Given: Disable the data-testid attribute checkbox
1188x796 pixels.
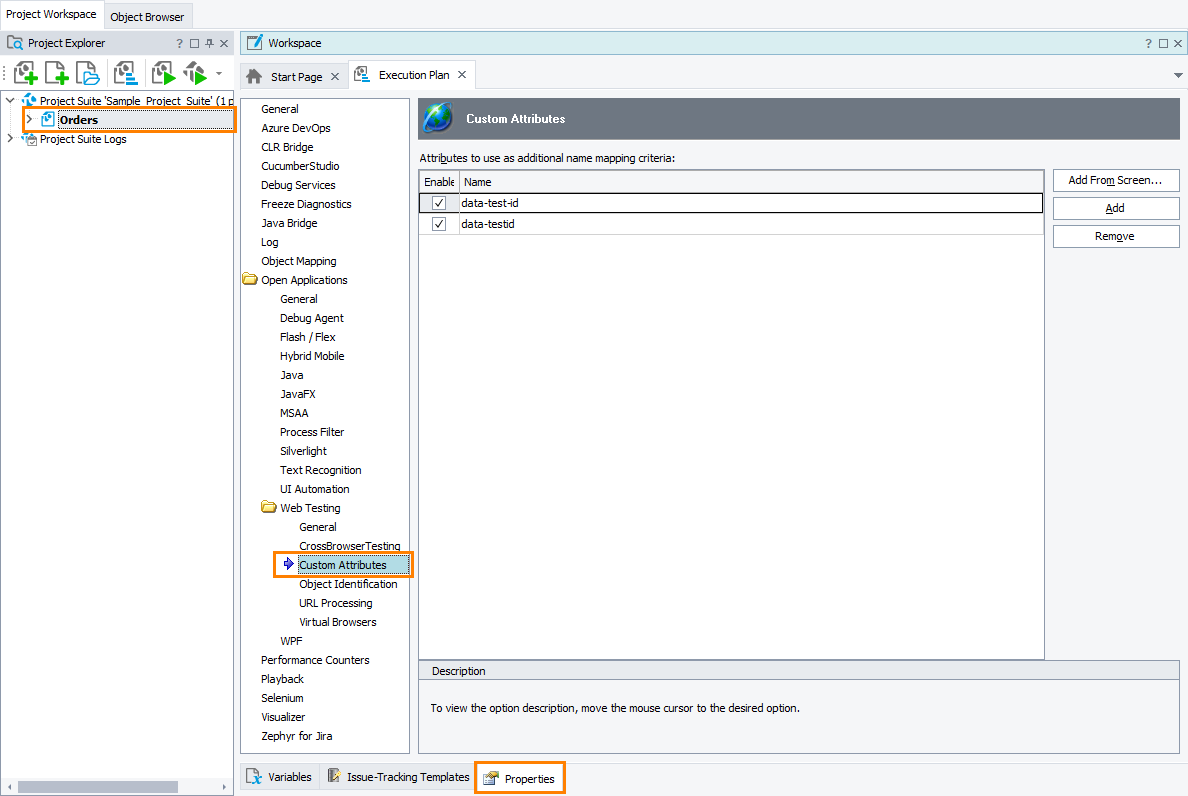Looking at the screenshot, I should pos(439,223).
